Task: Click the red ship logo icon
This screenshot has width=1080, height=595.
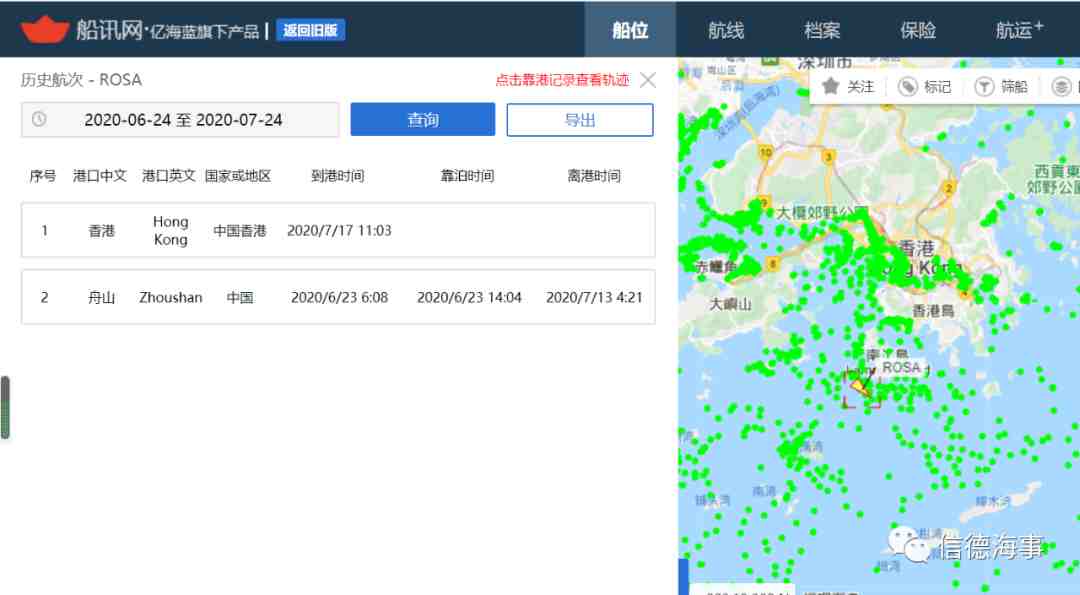Action: (45, 30)
